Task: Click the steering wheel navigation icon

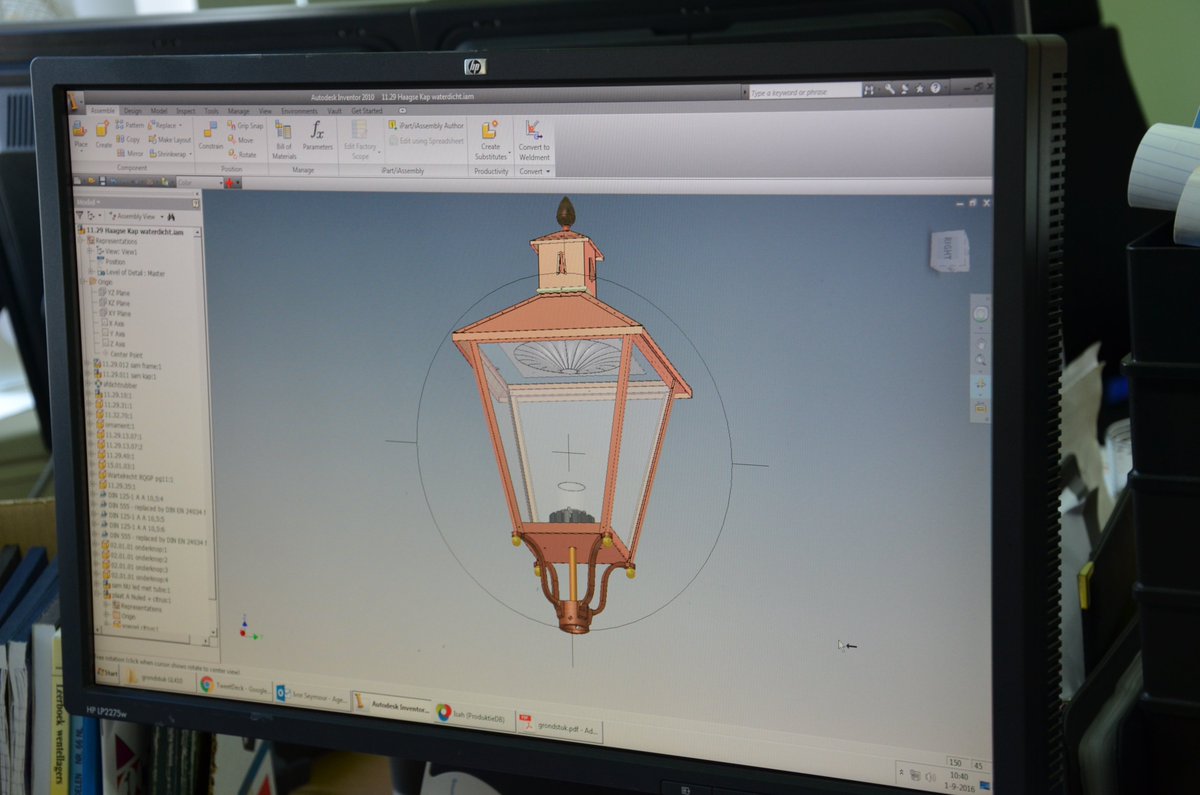Action: 980,314
